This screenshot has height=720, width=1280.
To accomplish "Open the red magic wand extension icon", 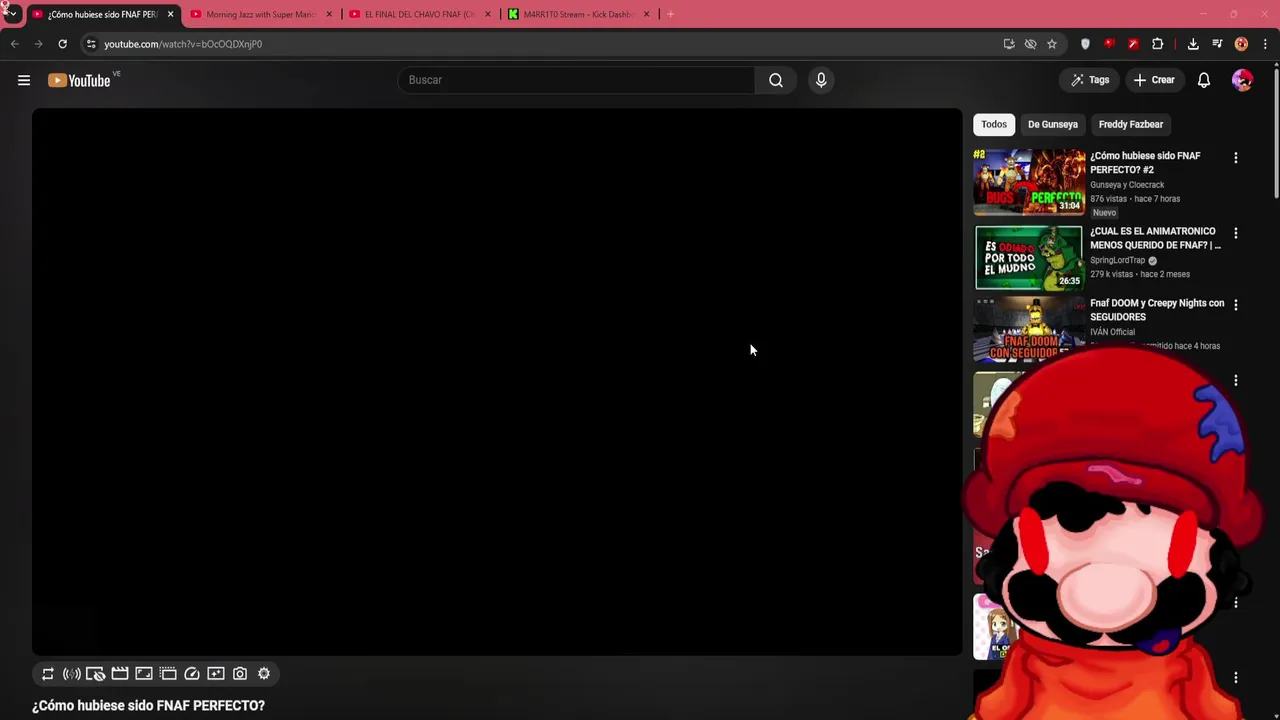I will 1133,44.
